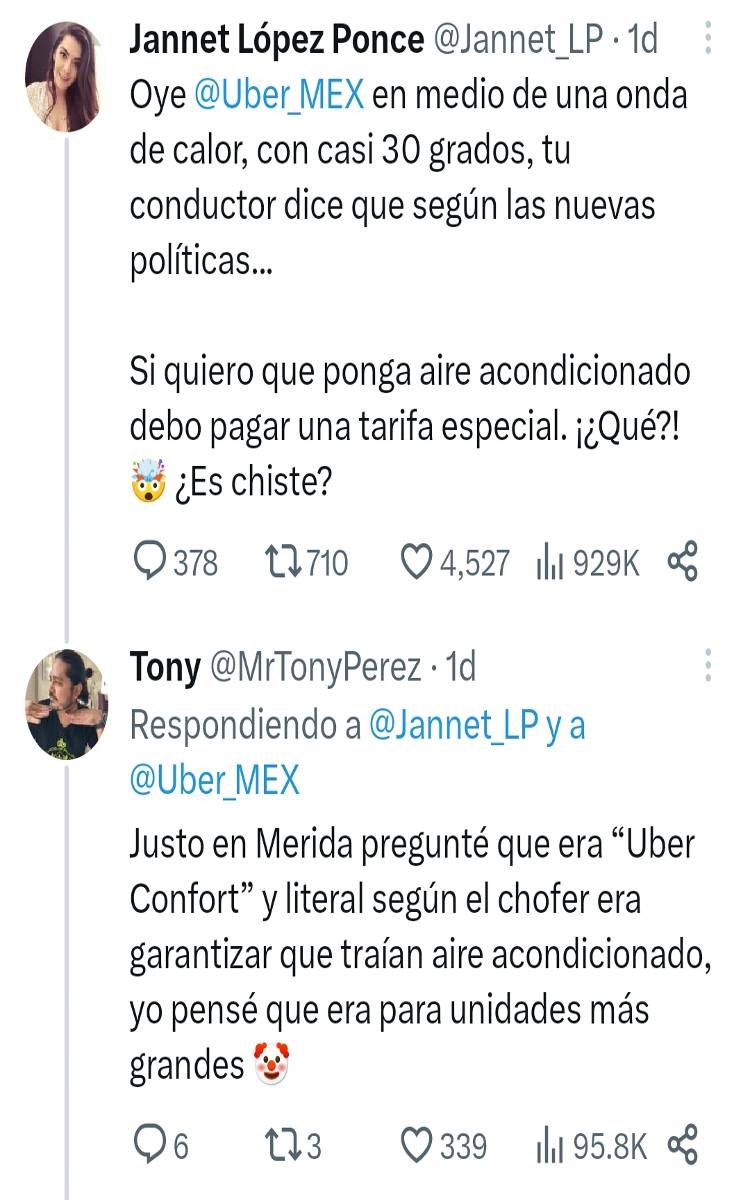
Task: Select Tony's display name
Action: [165, 668]
